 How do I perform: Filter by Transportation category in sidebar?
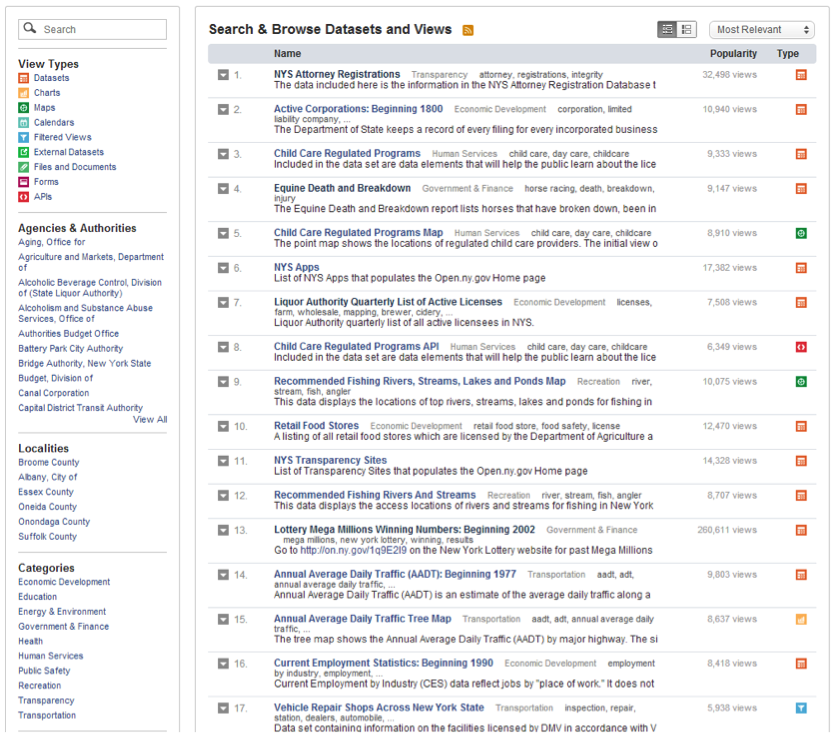tap(47, 715)
